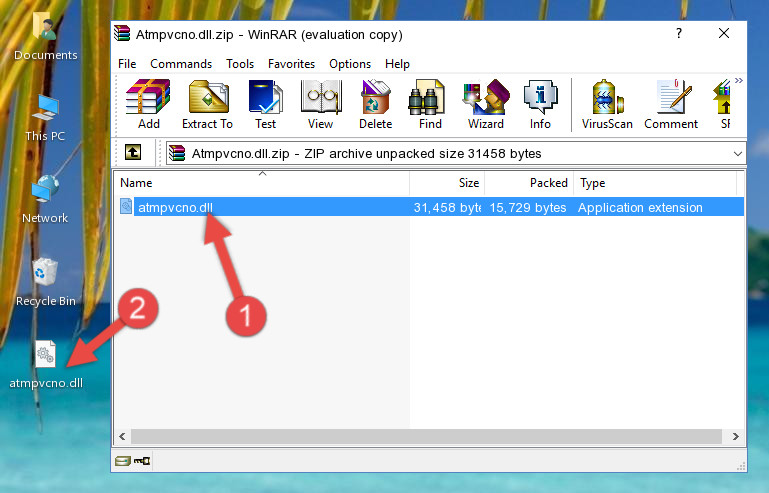Screen dimensions: 769x493
Task: Select the Network desktop icon
Action: click(x=45, y=200)
